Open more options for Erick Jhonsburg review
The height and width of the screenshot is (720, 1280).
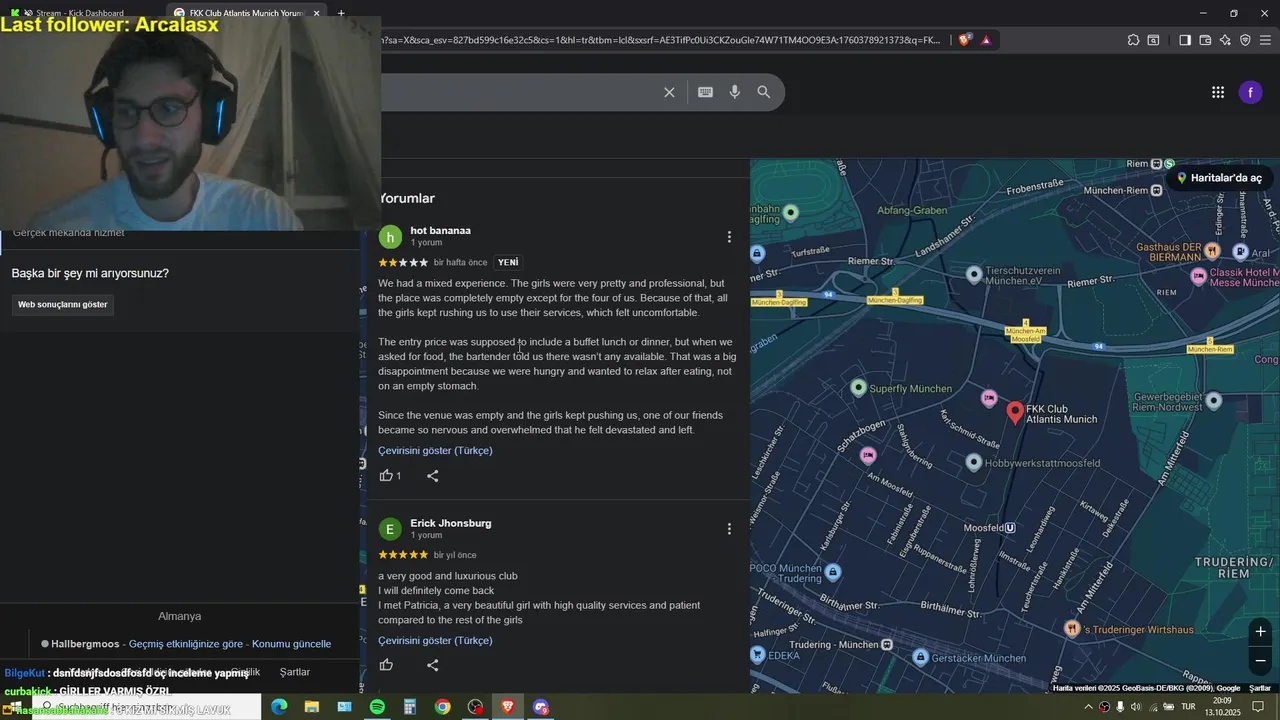[x=729, y=529]
